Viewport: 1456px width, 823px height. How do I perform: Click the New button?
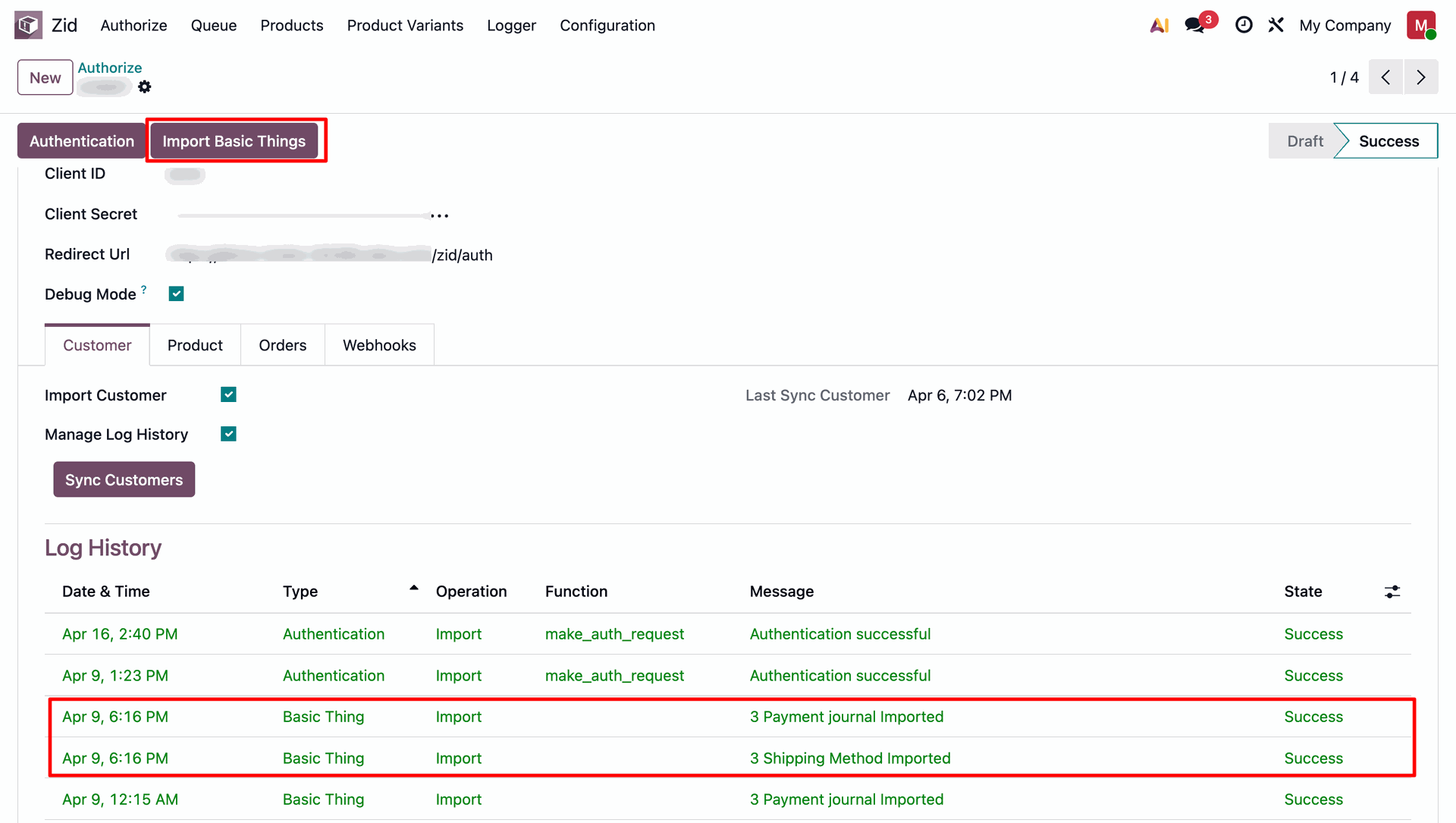(45, 77)
